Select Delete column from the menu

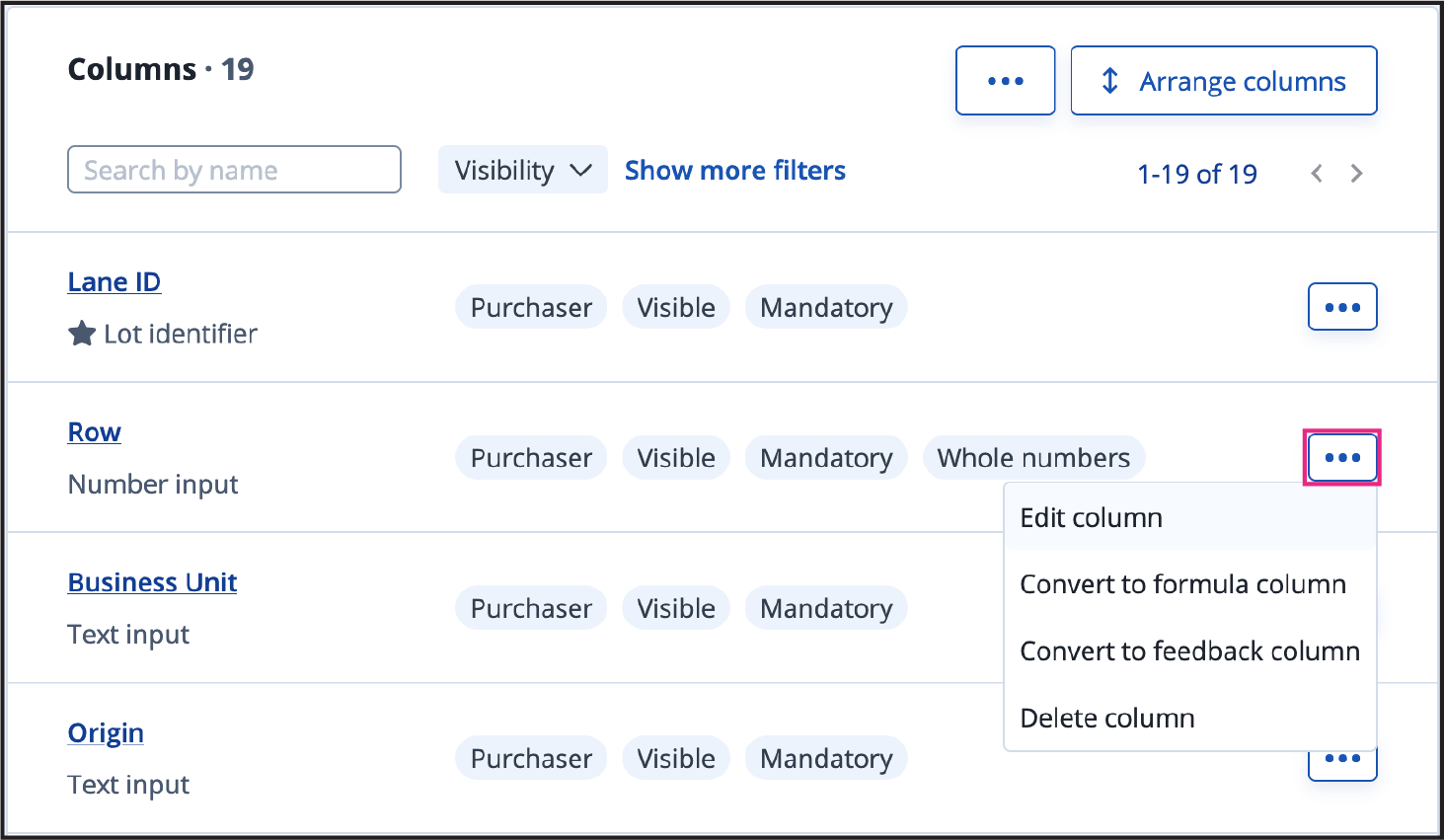(1106, 718)
